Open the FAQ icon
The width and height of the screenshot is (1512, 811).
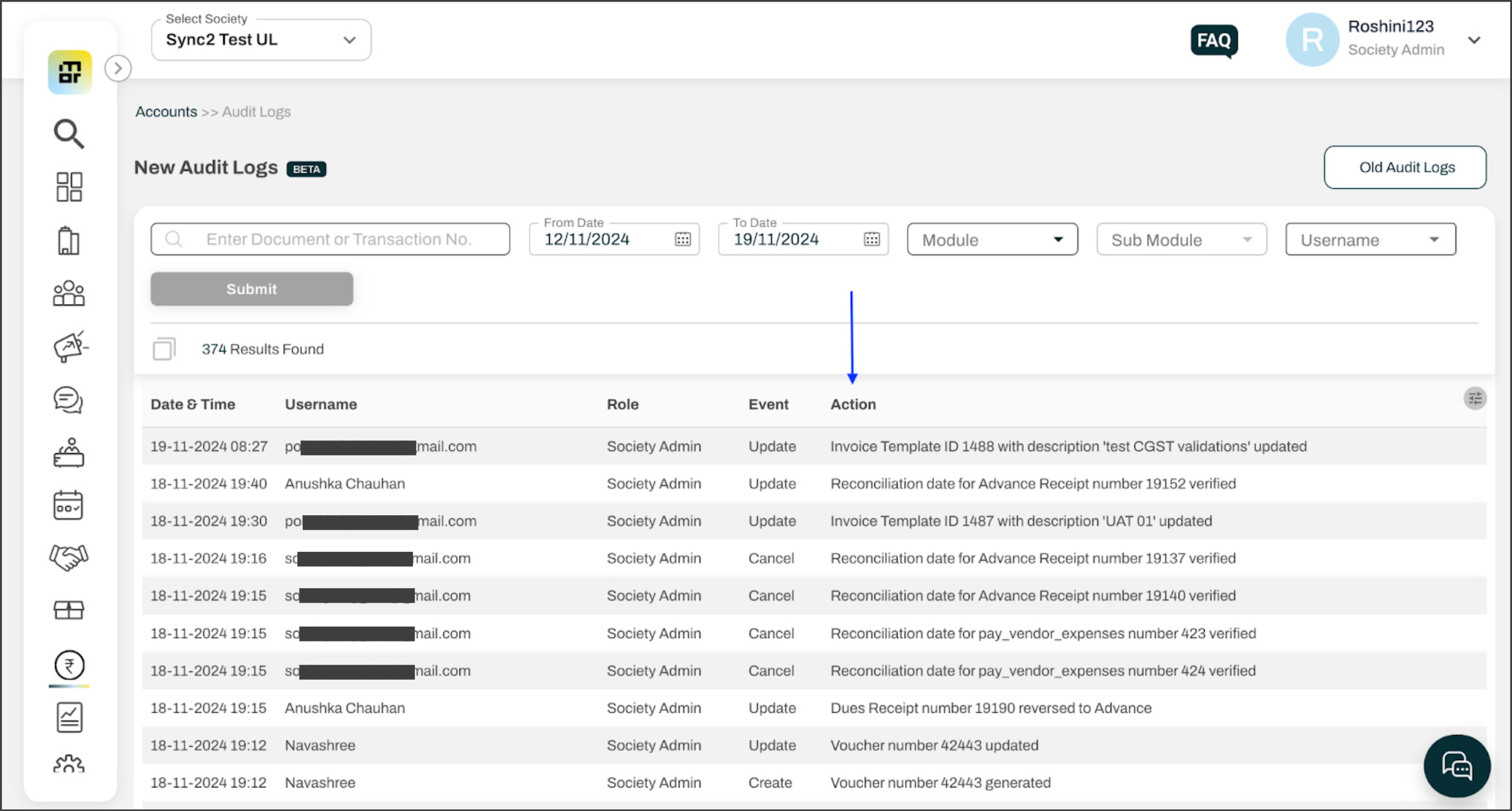click(1214, 40)
